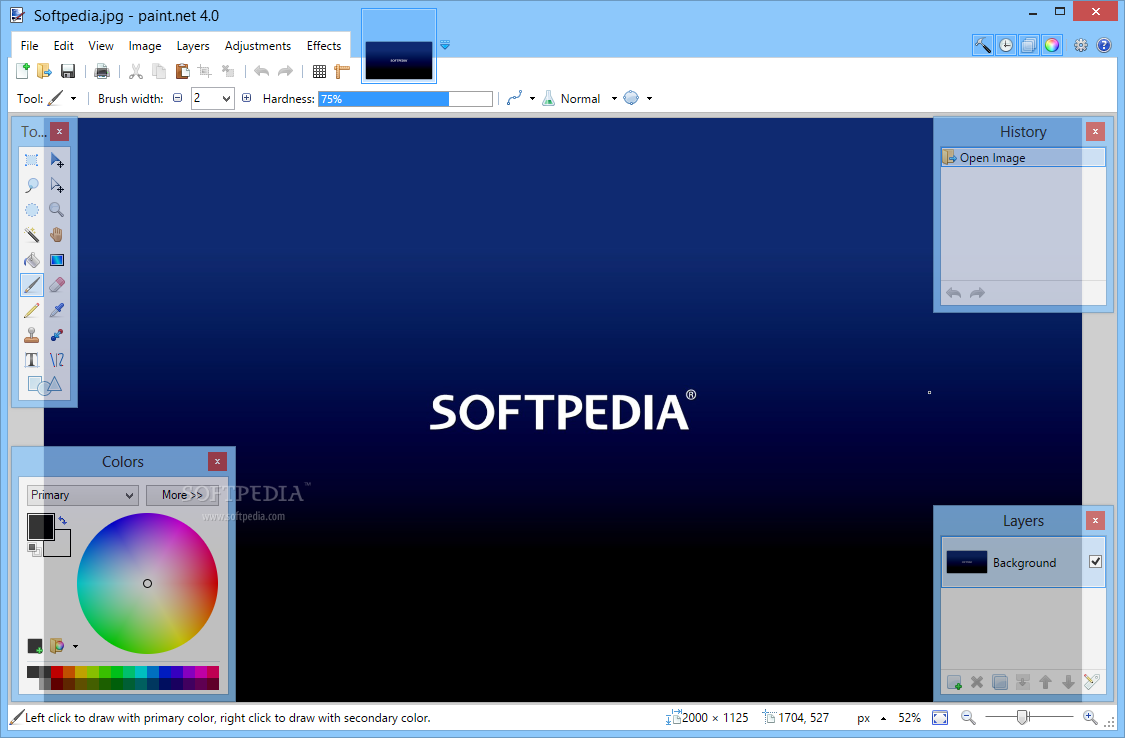Select the Lasso Select tool
This screenshot has width=1125, height=738.
(32, 185)
